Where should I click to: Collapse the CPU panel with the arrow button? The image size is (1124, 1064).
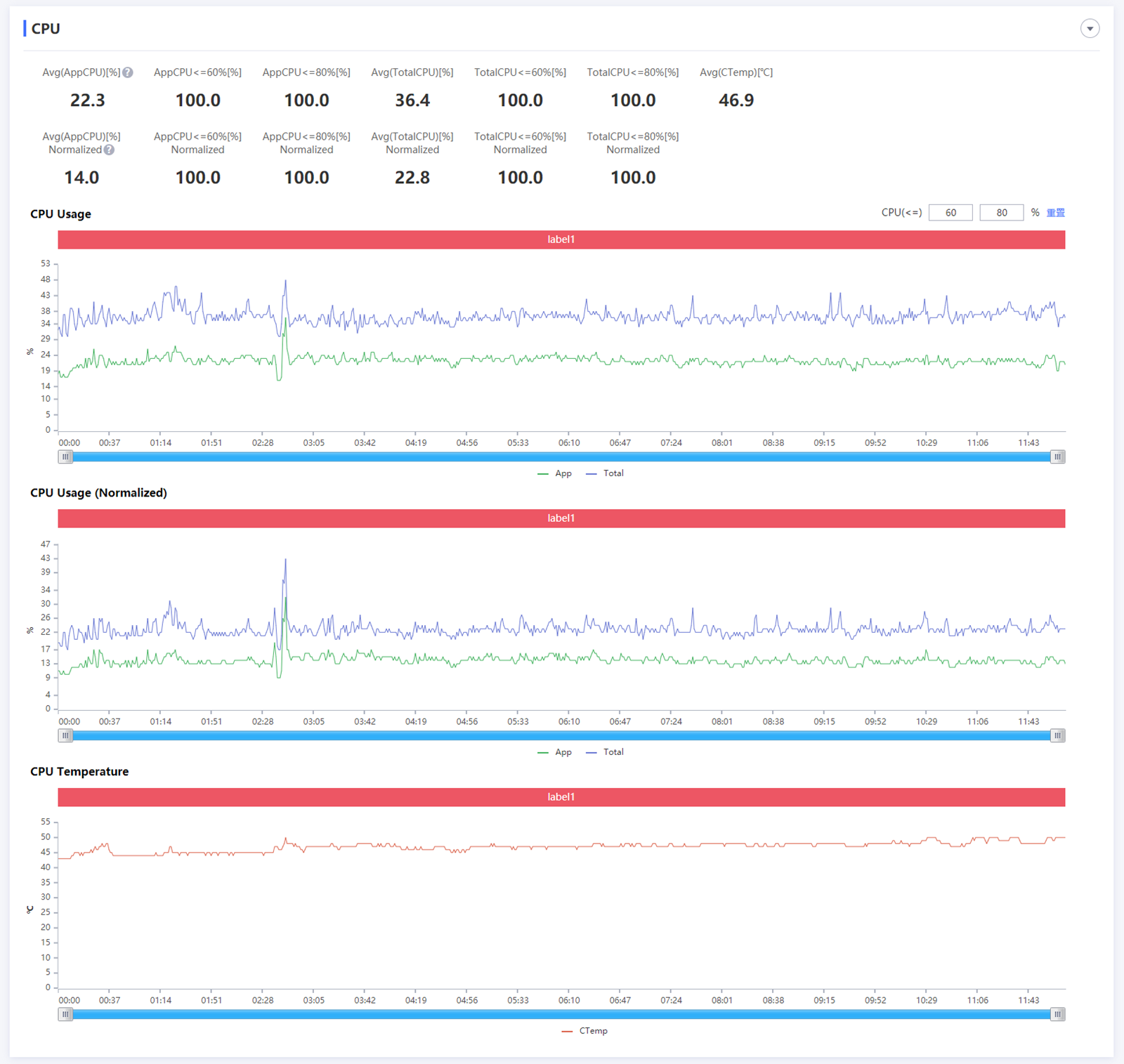(x=1090, y=29)
